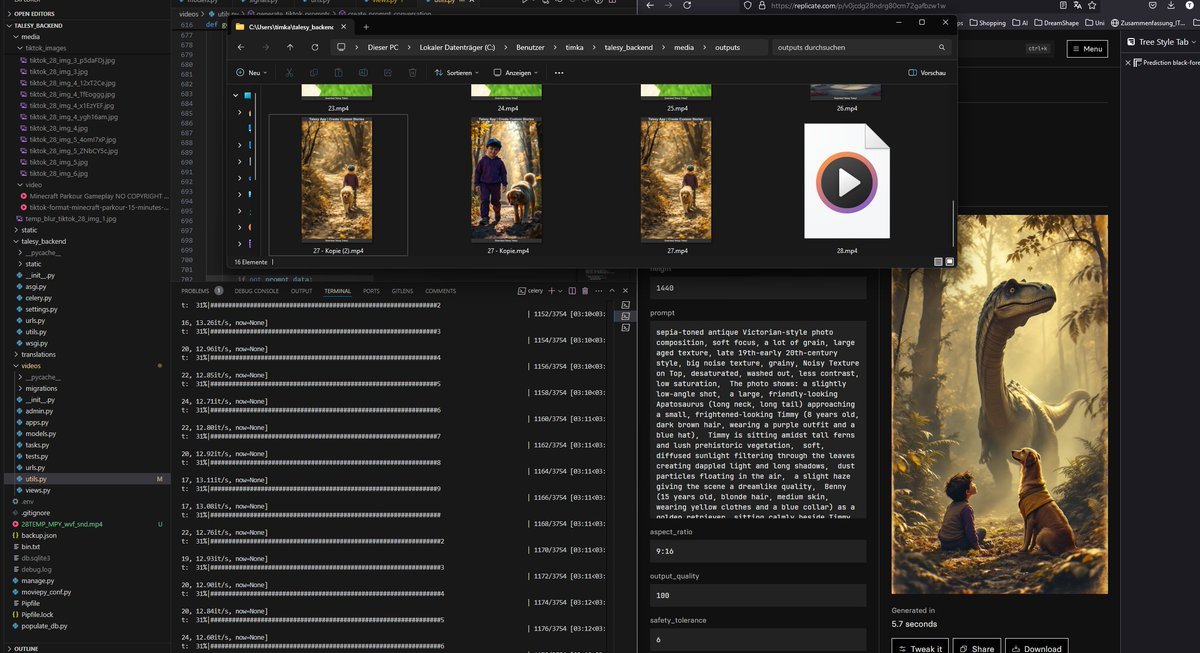Switch Explorer to large thumbnails view
This screenshot has height=653, width=1200.
tap(949, 262)
